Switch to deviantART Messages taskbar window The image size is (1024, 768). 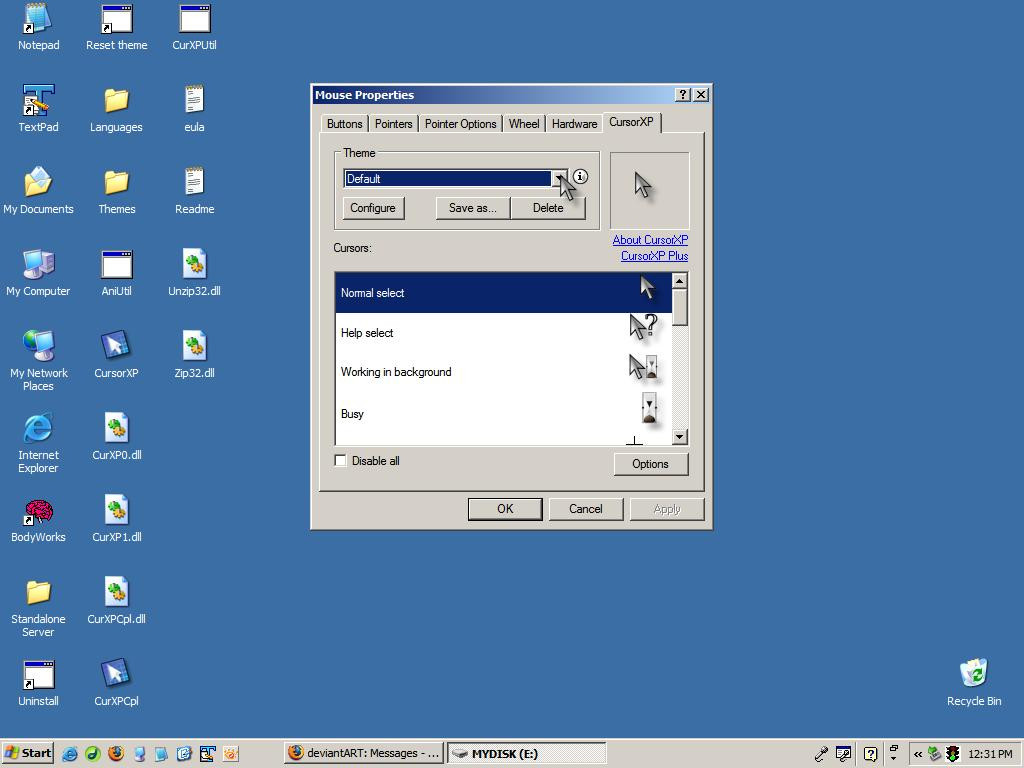pos(364,753)
